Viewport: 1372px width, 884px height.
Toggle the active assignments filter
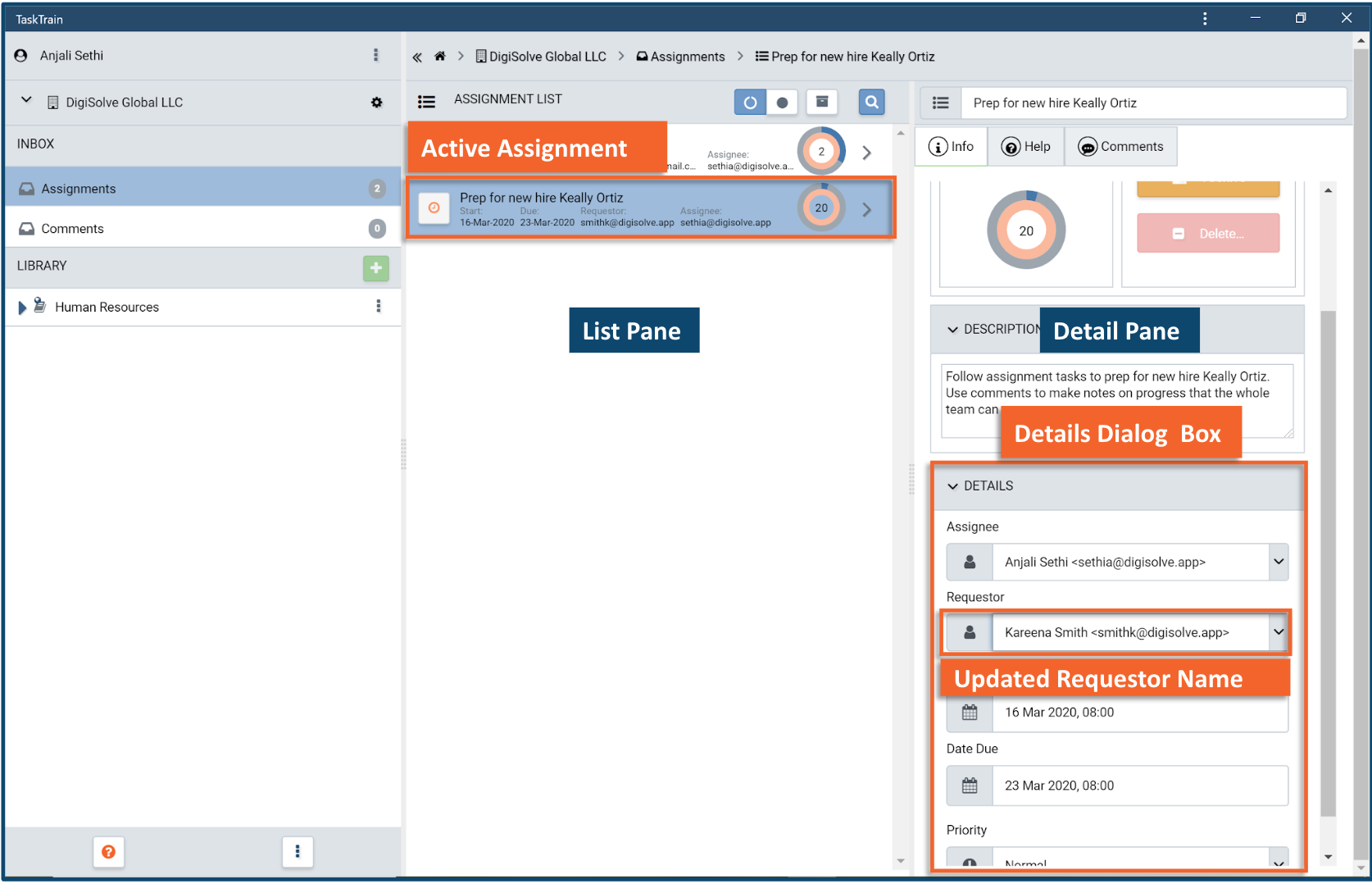click(750, 103)
